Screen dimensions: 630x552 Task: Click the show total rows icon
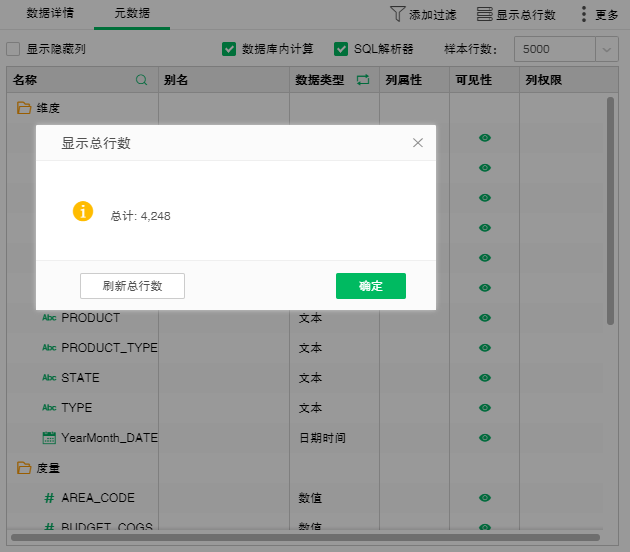[x=484, y=14]
